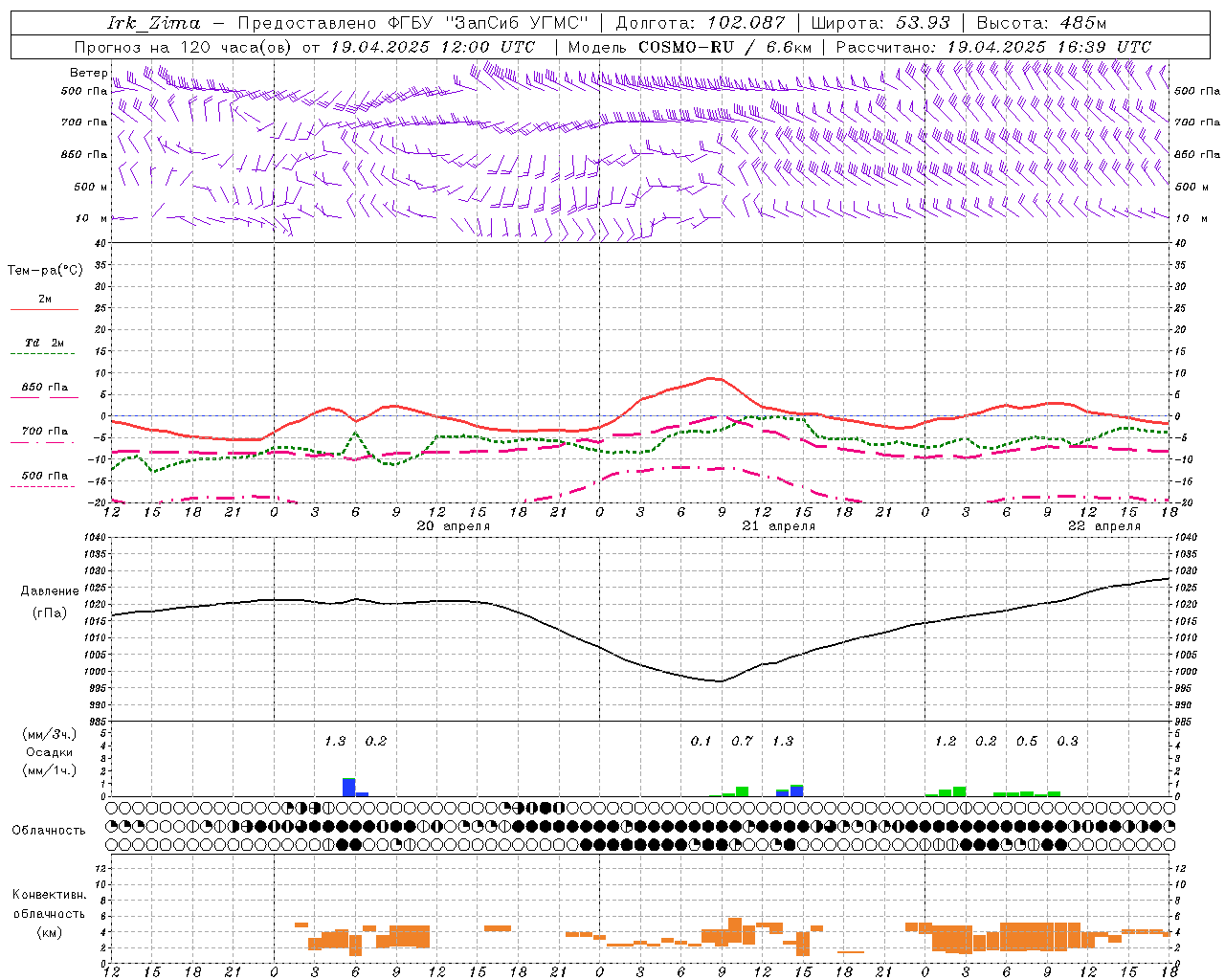Click the tall blue precipitation bar on 20 апреля
The image size is (1225, 980).
point(349,788)
